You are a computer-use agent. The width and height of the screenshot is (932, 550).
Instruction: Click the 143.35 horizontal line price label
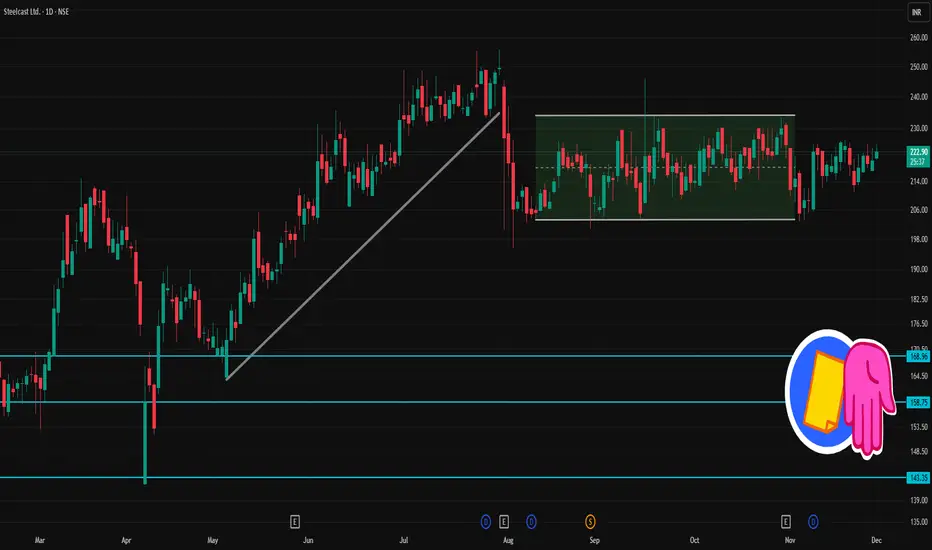[918, 477]
